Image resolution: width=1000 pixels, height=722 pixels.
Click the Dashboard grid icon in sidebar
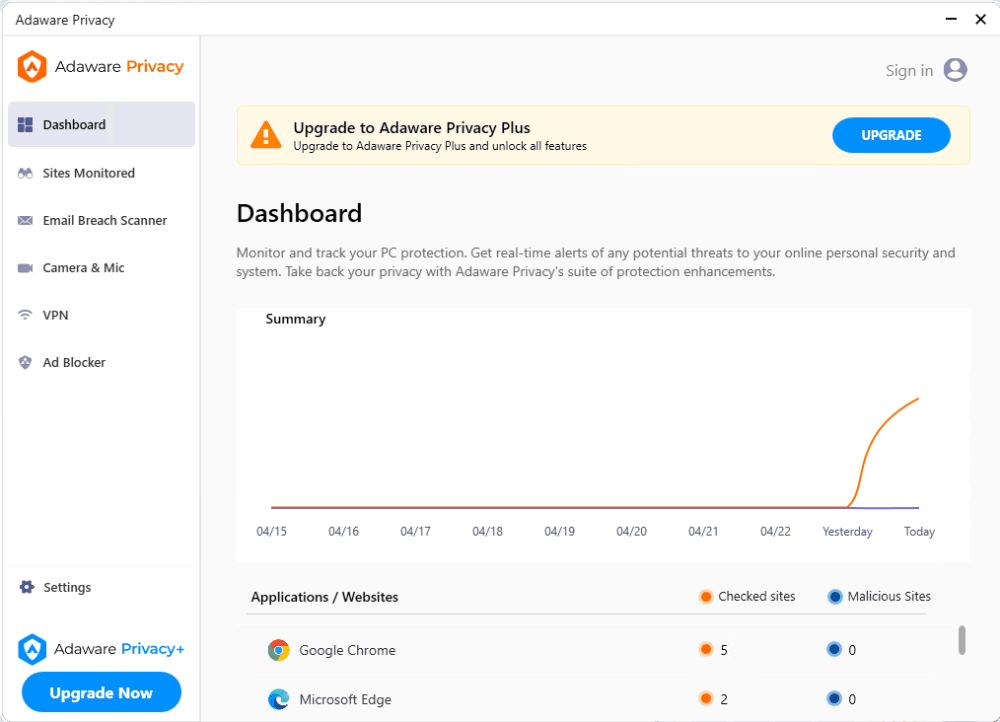click(x=26, y=125)
